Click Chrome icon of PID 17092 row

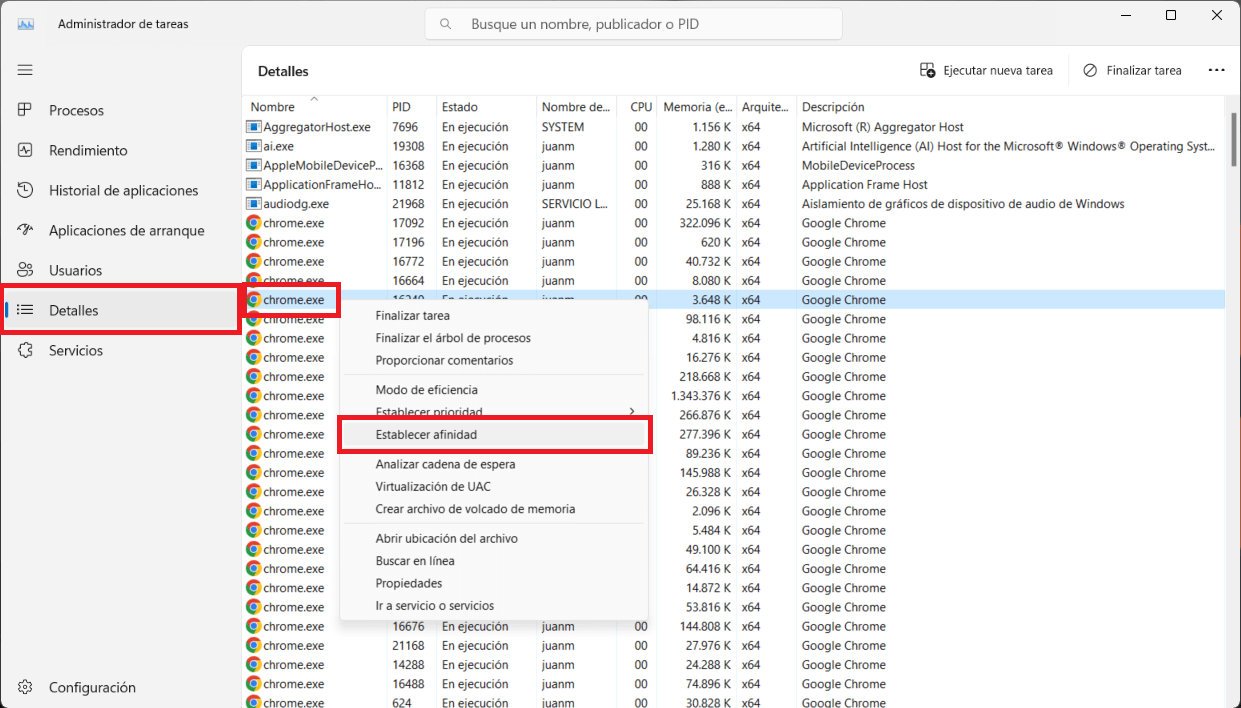(253, 223)
